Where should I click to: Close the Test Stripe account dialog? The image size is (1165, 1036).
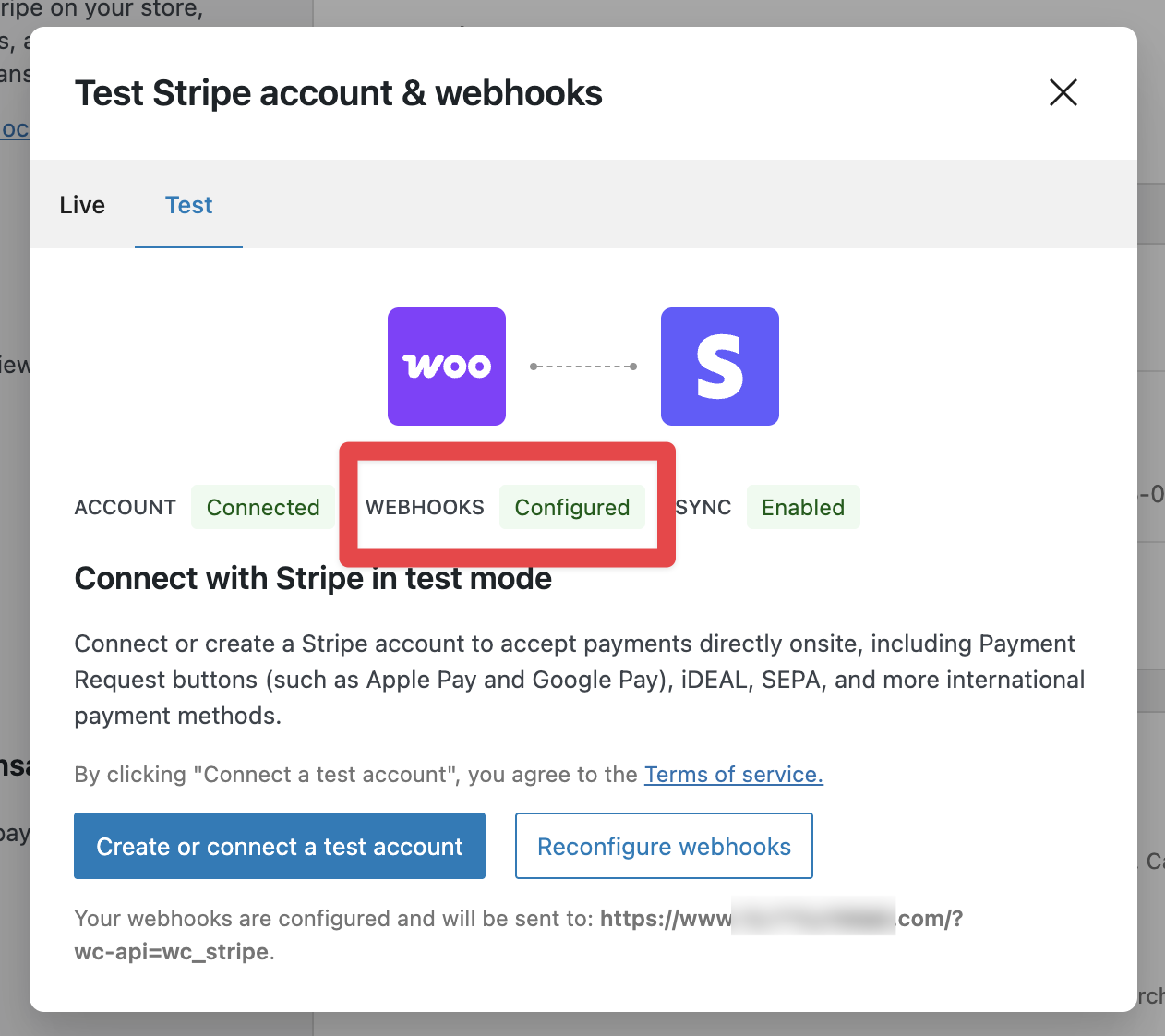pyautogui.click(x=1063, y=92)
